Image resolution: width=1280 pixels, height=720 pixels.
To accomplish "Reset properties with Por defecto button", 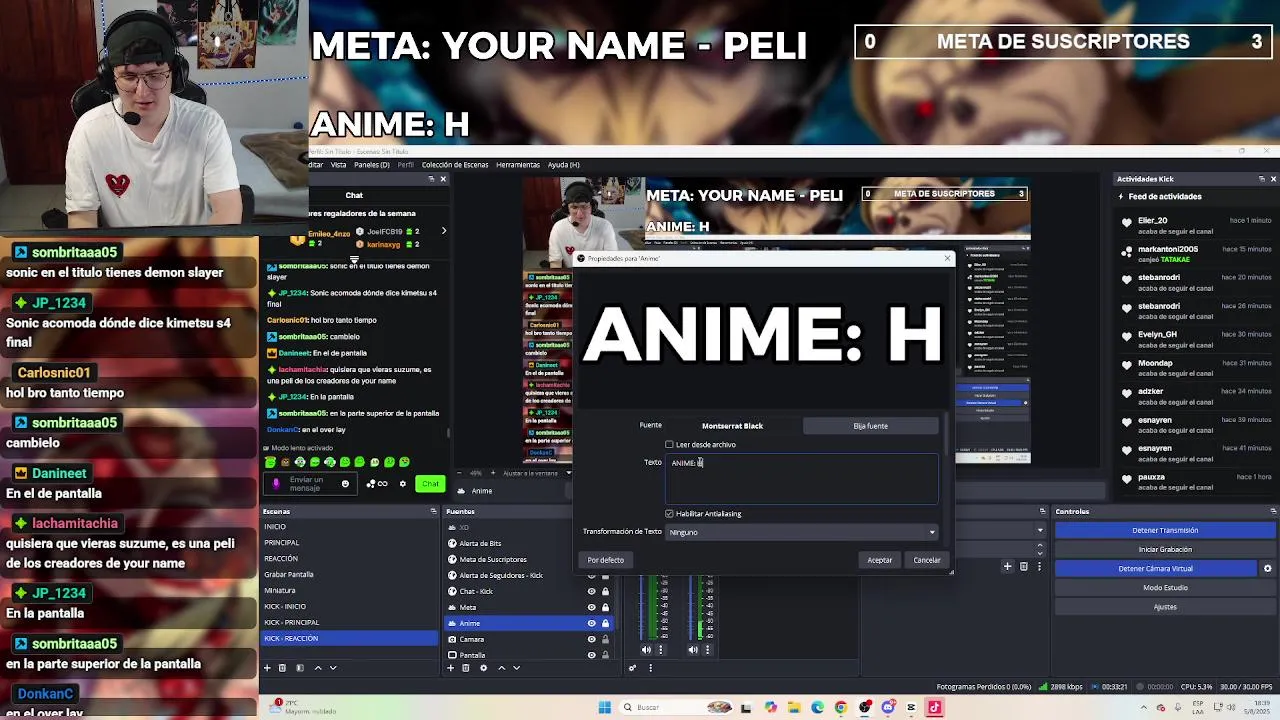I will tap(605, 560).
